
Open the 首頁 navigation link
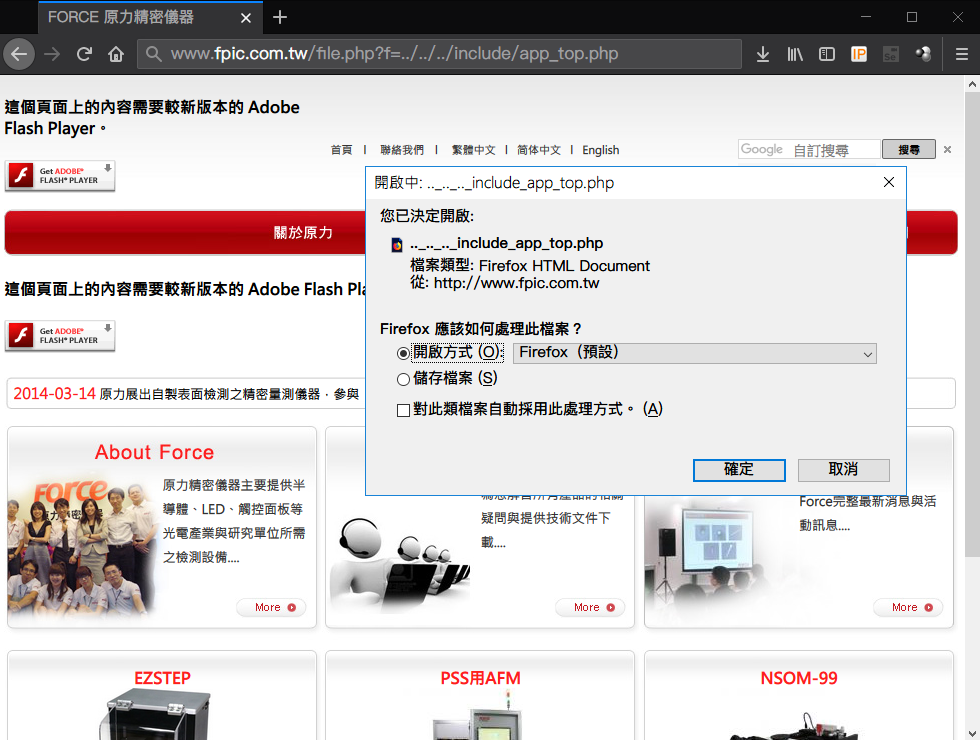click(341, 150)
